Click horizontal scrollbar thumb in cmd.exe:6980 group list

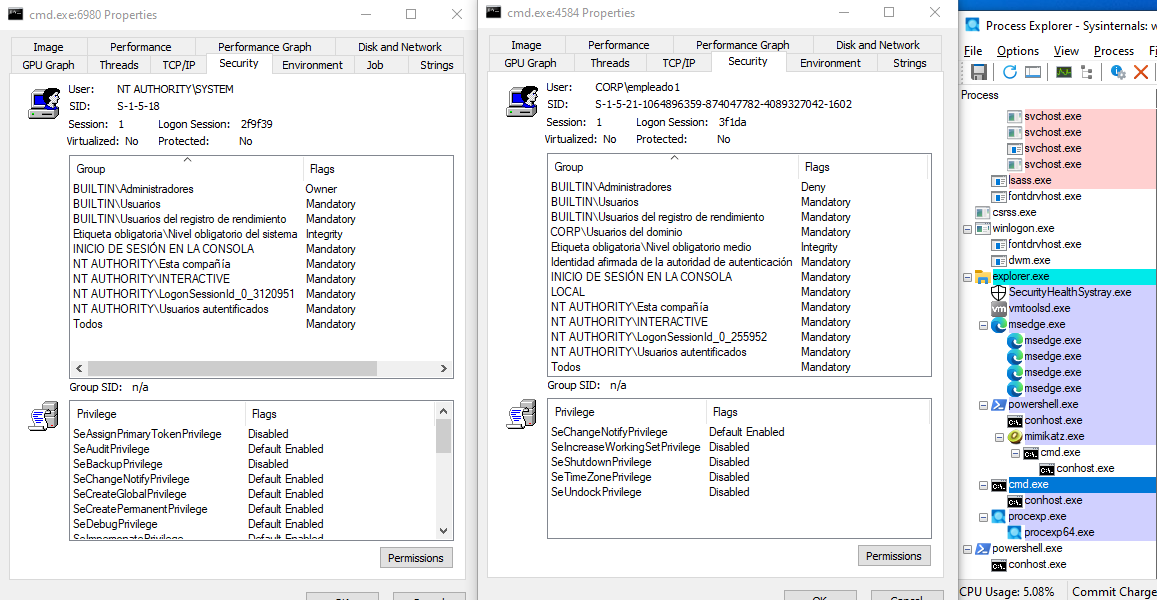pyautogui.click(x=232, y=368)
